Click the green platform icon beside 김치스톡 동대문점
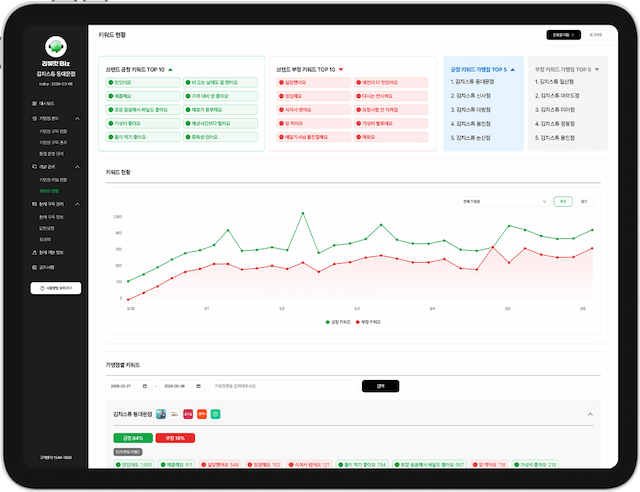This screenshot has height=492, width=640. point(214,414)
